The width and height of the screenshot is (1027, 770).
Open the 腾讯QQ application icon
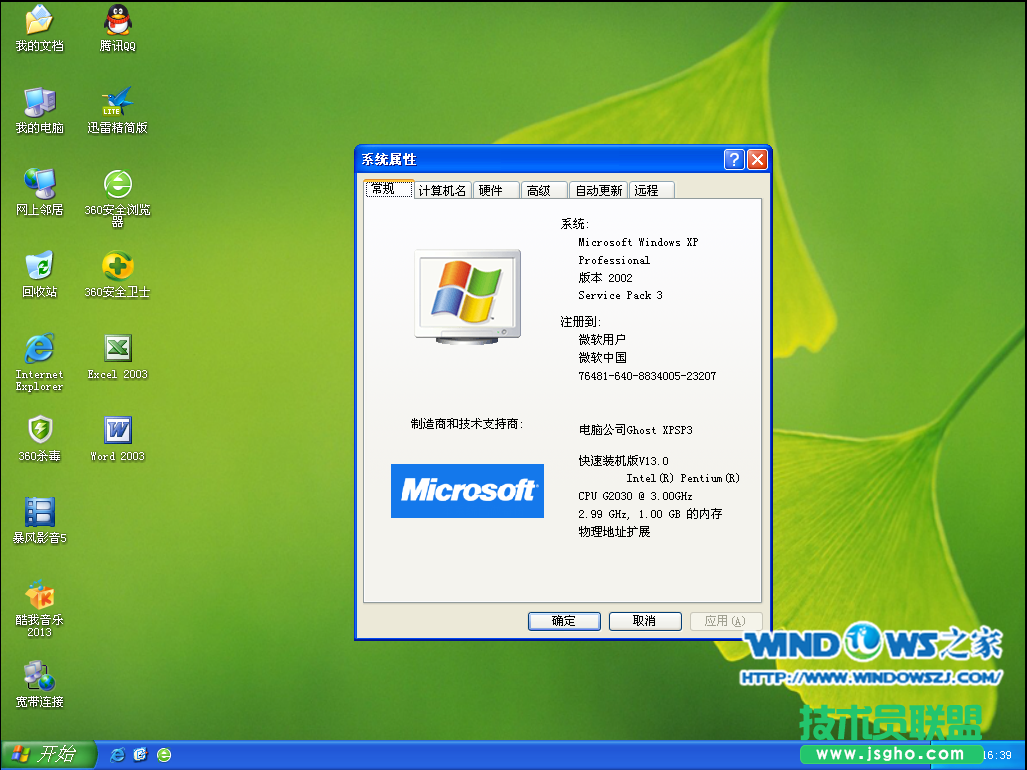coord(117,20)
